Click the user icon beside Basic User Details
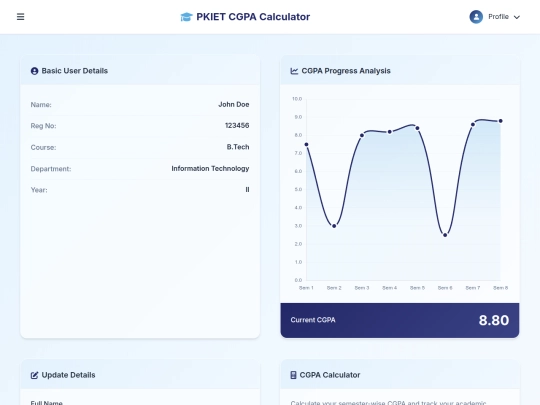The width and height of the screenshot is (540, 405). coord(34,71)
